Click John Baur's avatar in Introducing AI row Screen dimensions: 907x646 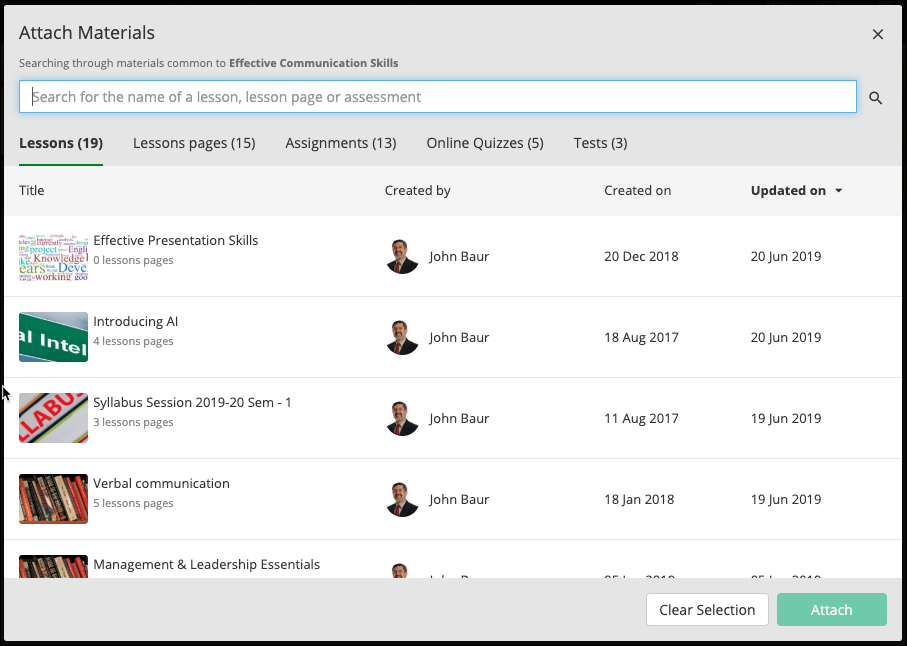coord(402,337)
